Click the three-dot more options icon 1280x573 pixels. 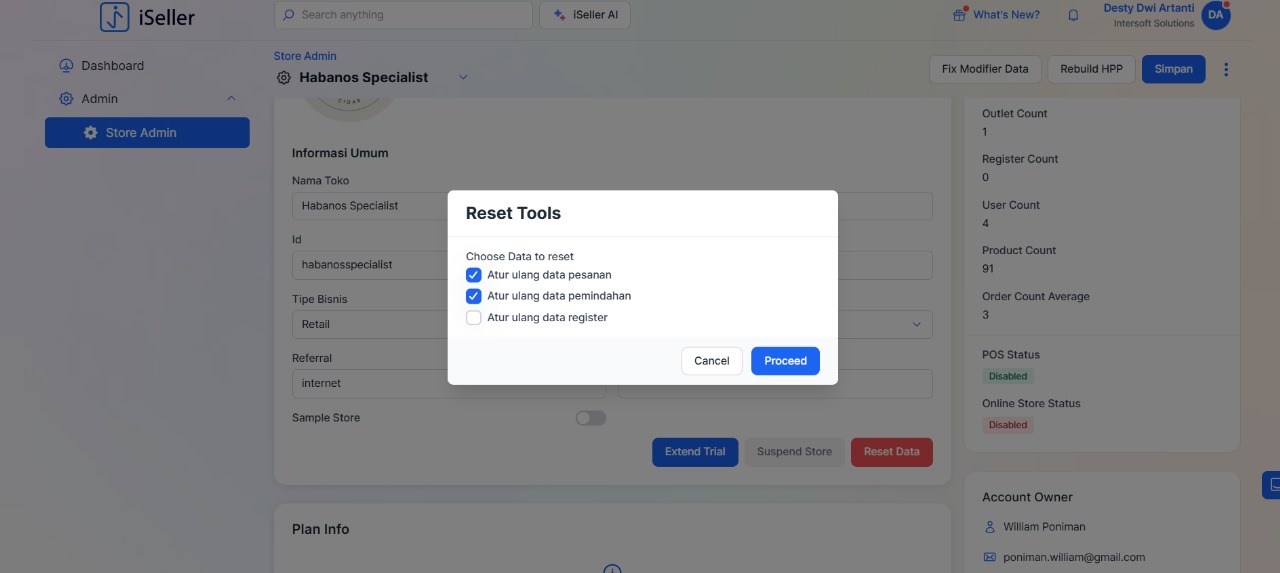(1226, 69)
